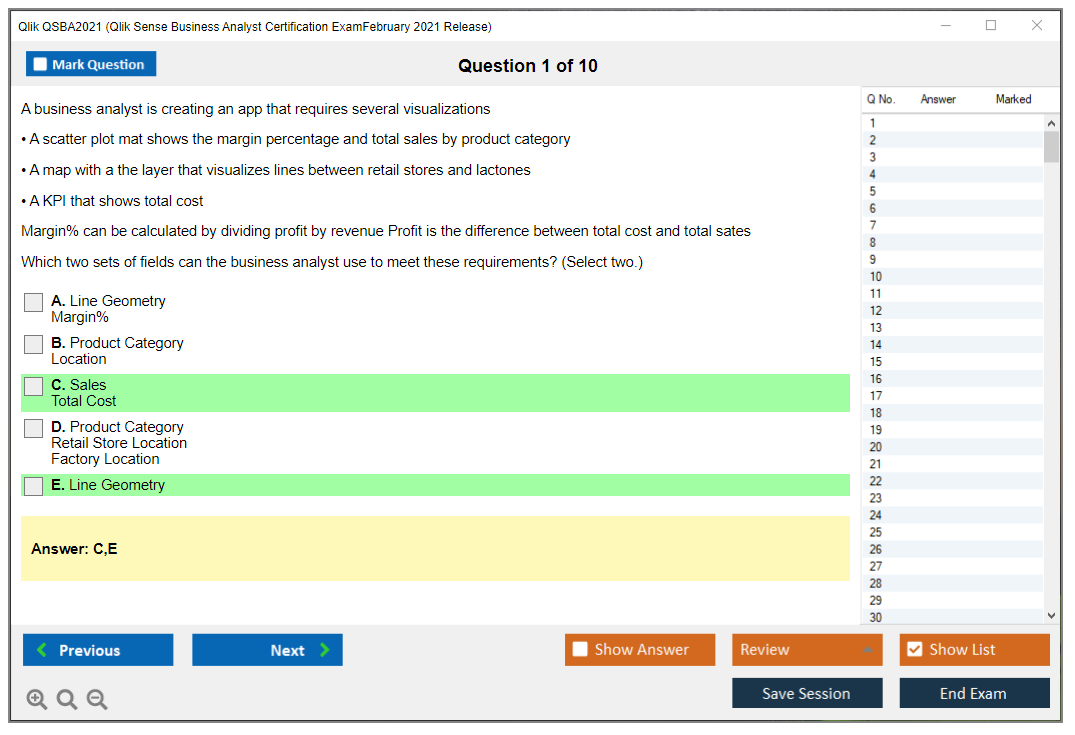Check option E Line Geometry
This screenshot has width=1075, height=735.
pos(34,486)
